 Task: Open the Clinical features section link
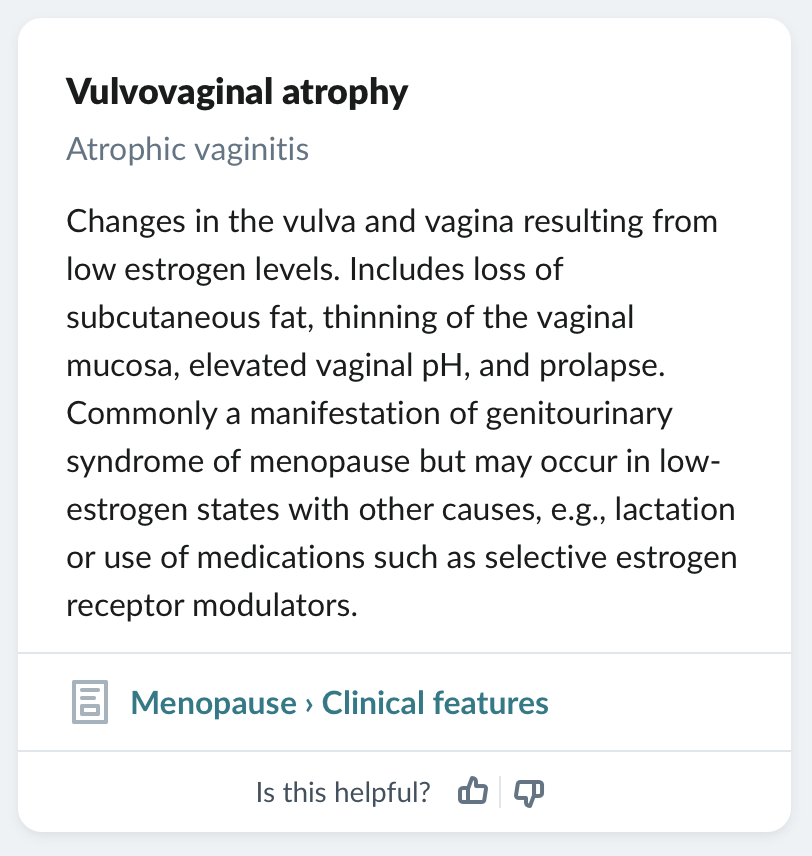[x=435, y=703]
